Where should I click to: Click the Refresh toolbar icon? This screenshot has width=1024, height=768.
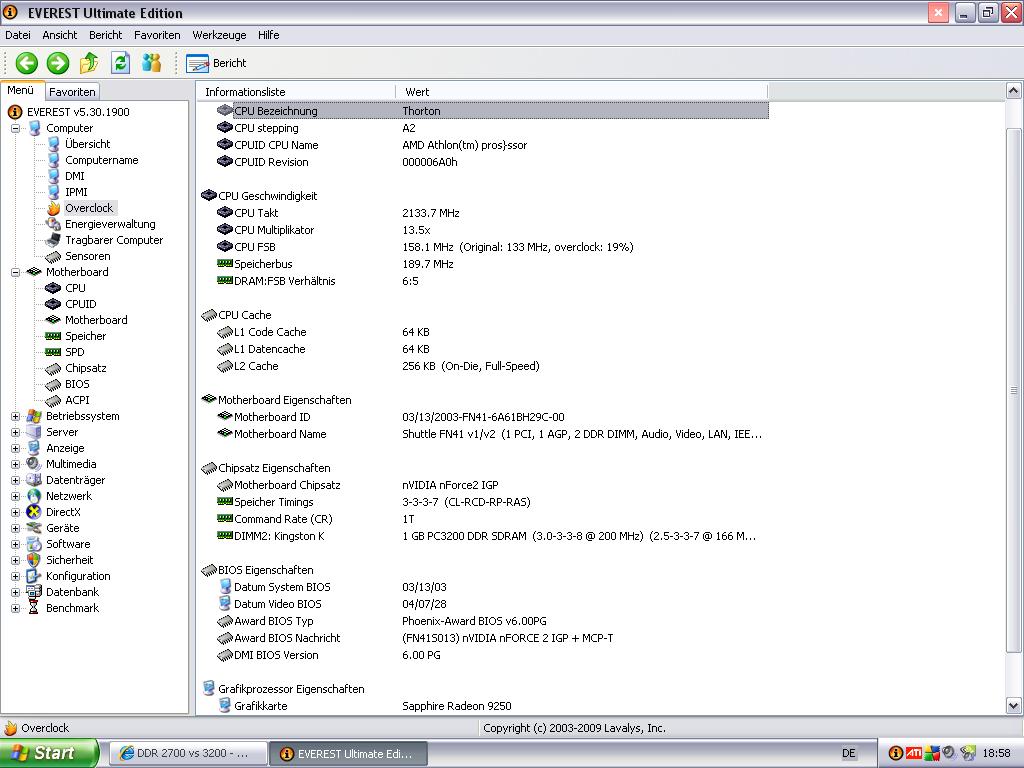point(121,63)
